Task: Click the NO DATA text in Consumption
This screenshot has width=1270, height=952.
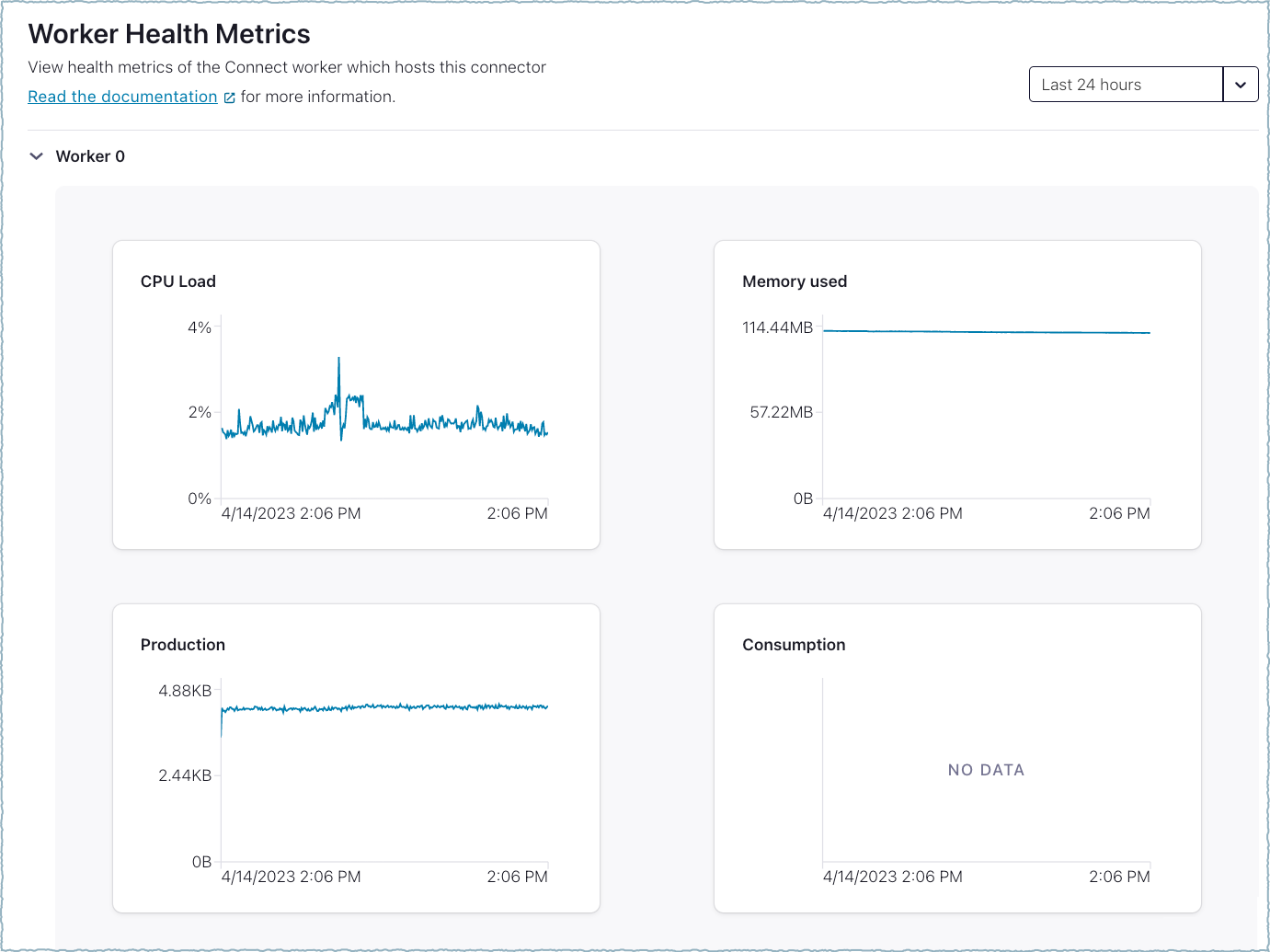Action: (x=986, y=770)
